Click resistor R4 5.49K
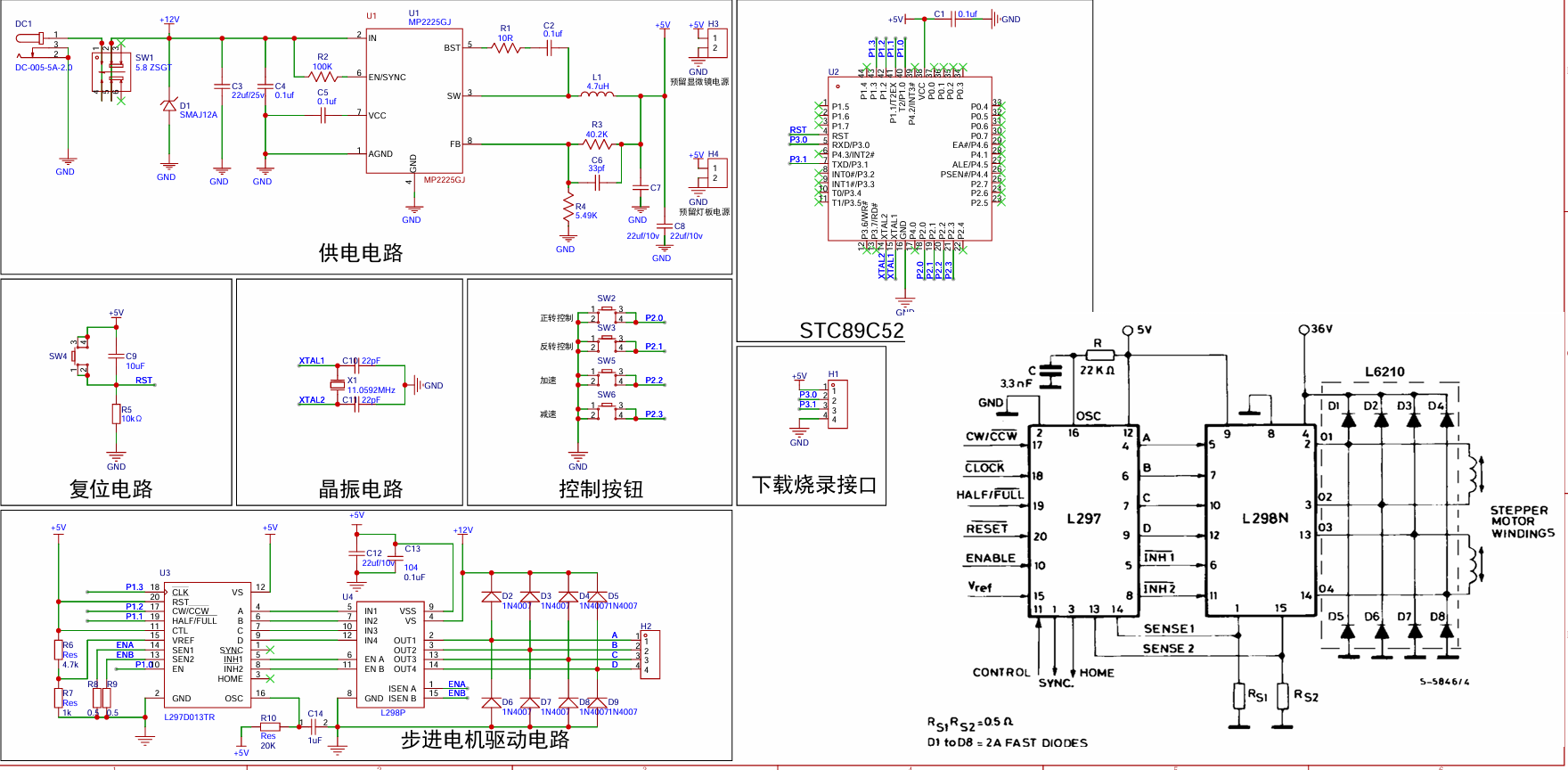The height and width of the screenshot is (770, 1568). pyautogui.click(x=568, y=209)
